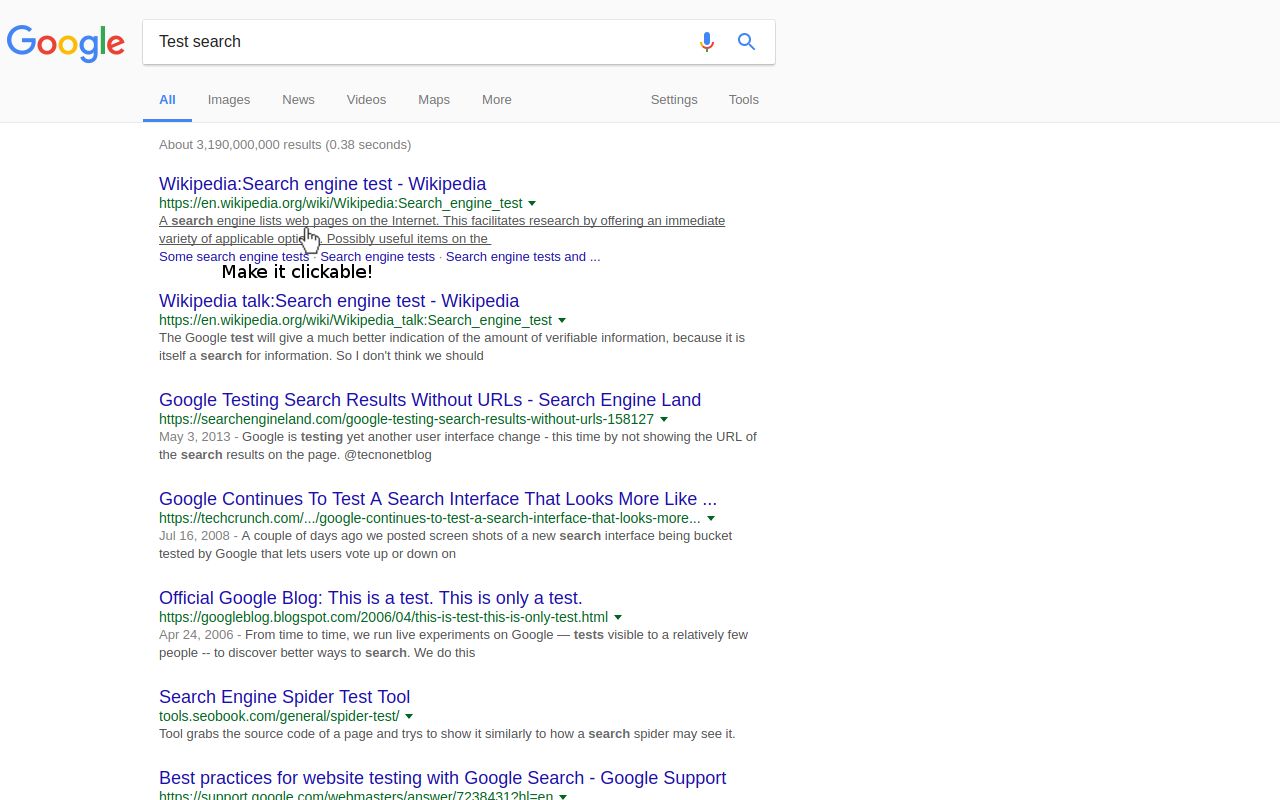This screenshot has height=800, width=1280.
Task: Open the Tools menu
Action: pyautogui.click(x=743, y=99)
